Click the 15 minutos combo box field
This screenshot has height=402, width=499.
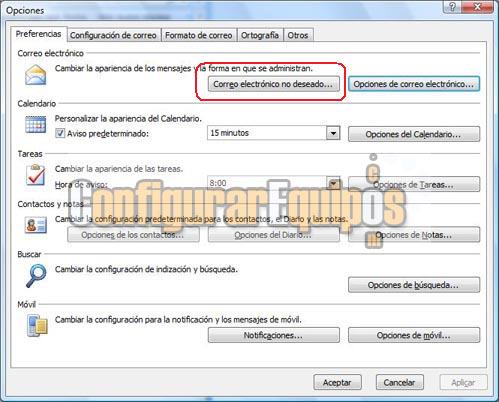click(x=273, y=133)
